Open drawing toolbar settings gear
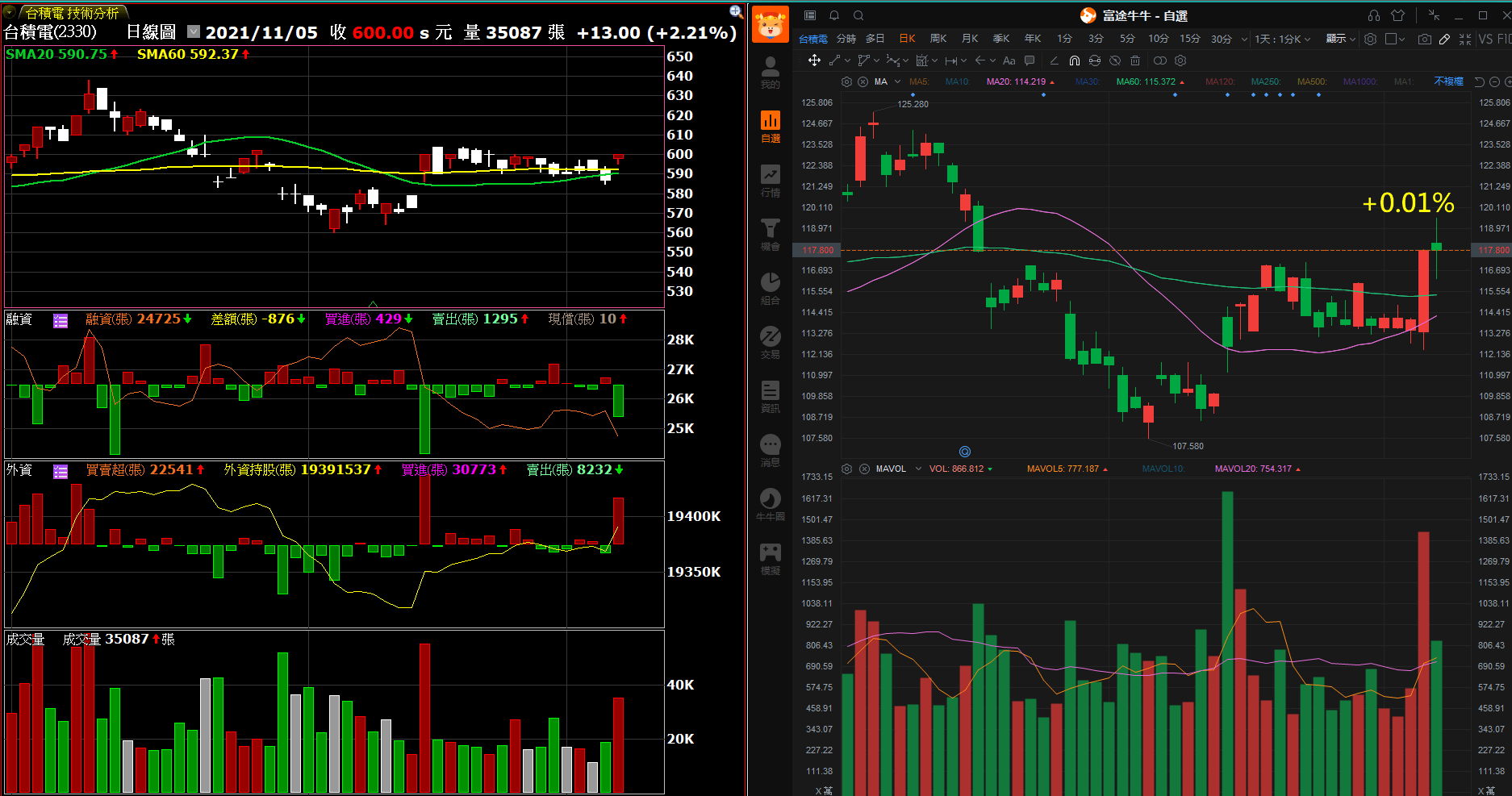The width and height of the screenshot is (1512, 796). [x=1180, y=60]
